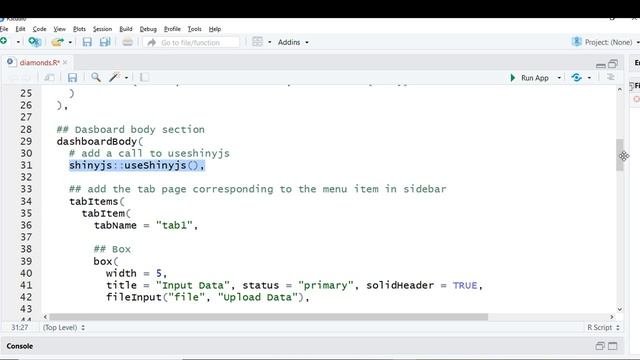Maximize the source editor pane
Image resolution: width=640 pixels, height=360 pixels.
[x=613, y=64]
